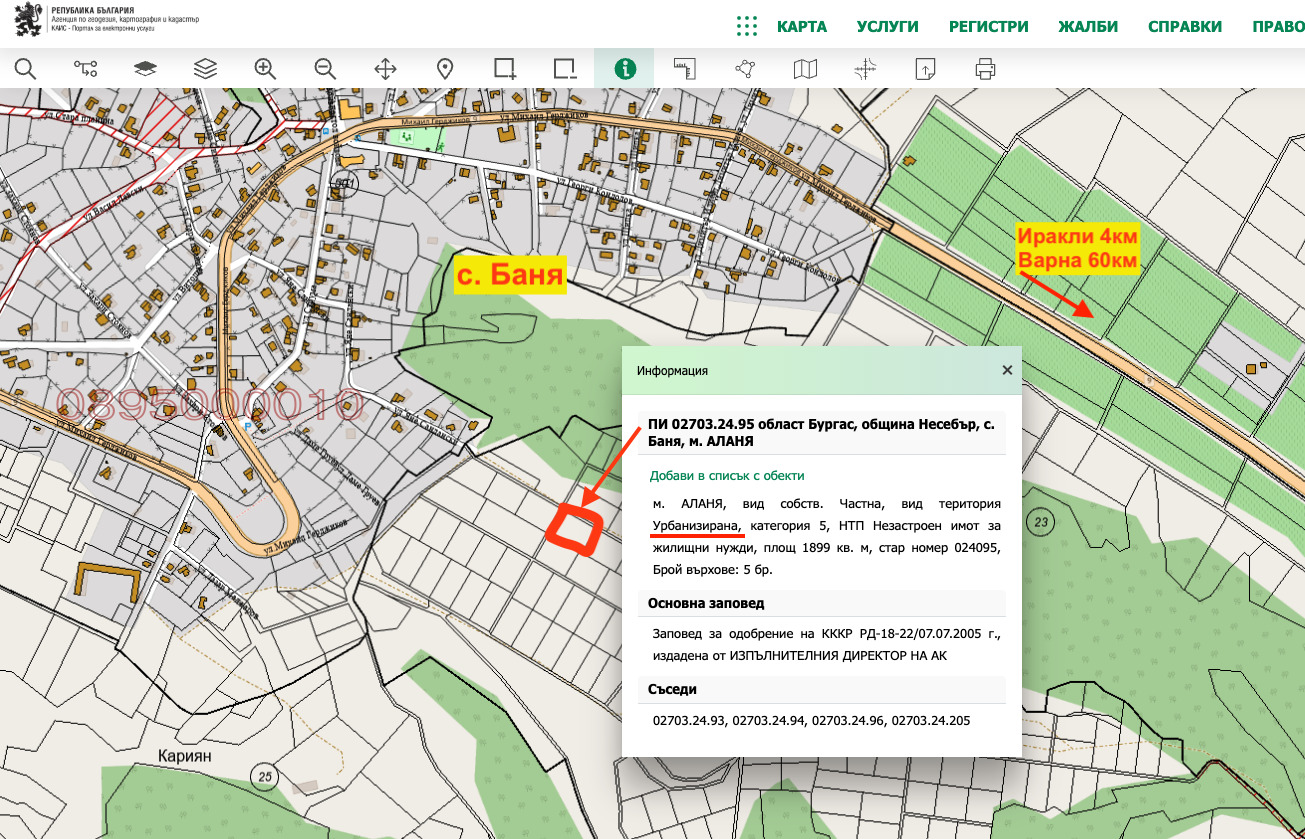Select the pan/move map tool

tap(385, 68)
